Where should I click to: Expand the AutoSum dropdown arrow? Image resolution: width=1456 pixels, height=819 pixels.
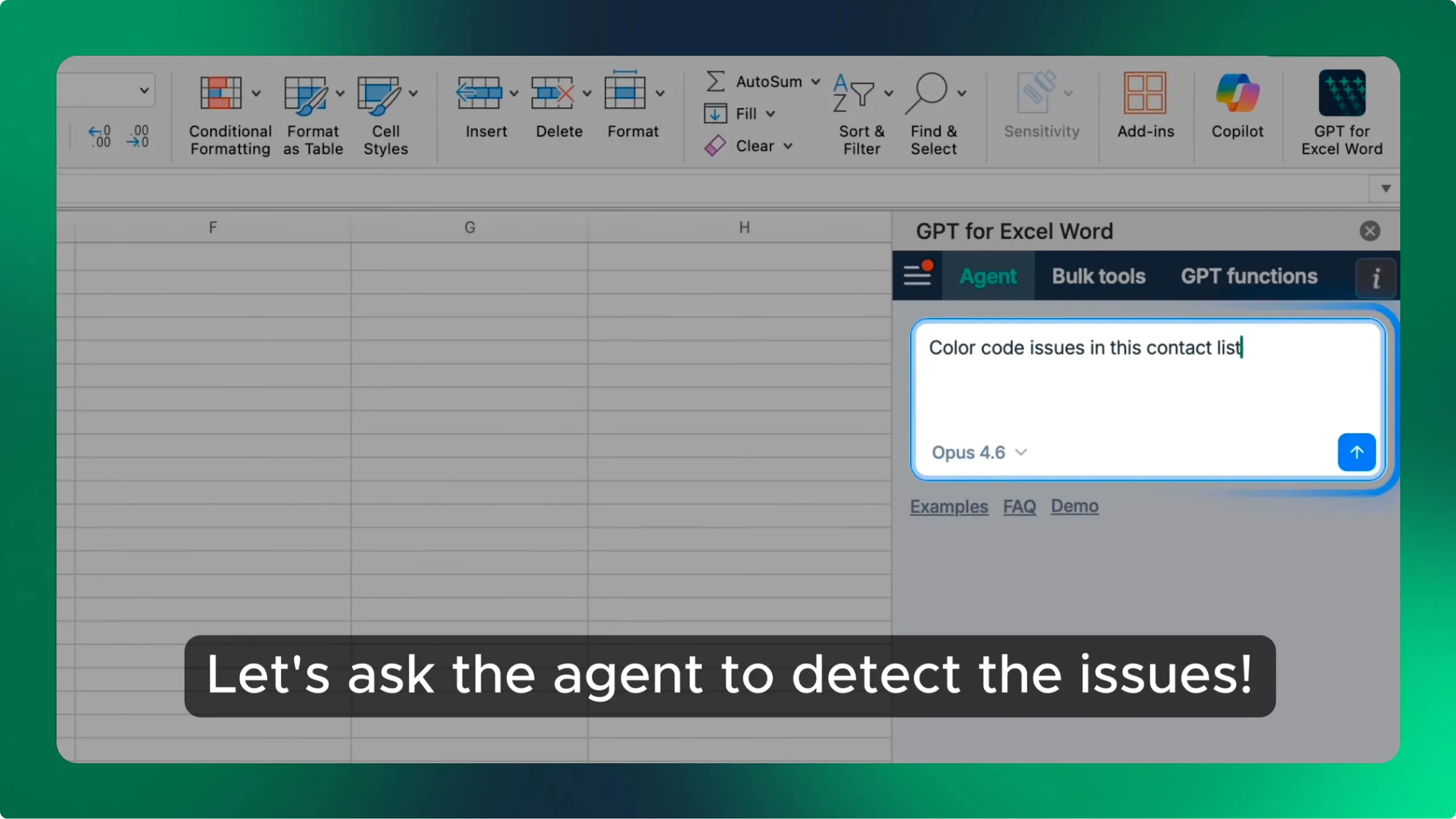(816, 82)
